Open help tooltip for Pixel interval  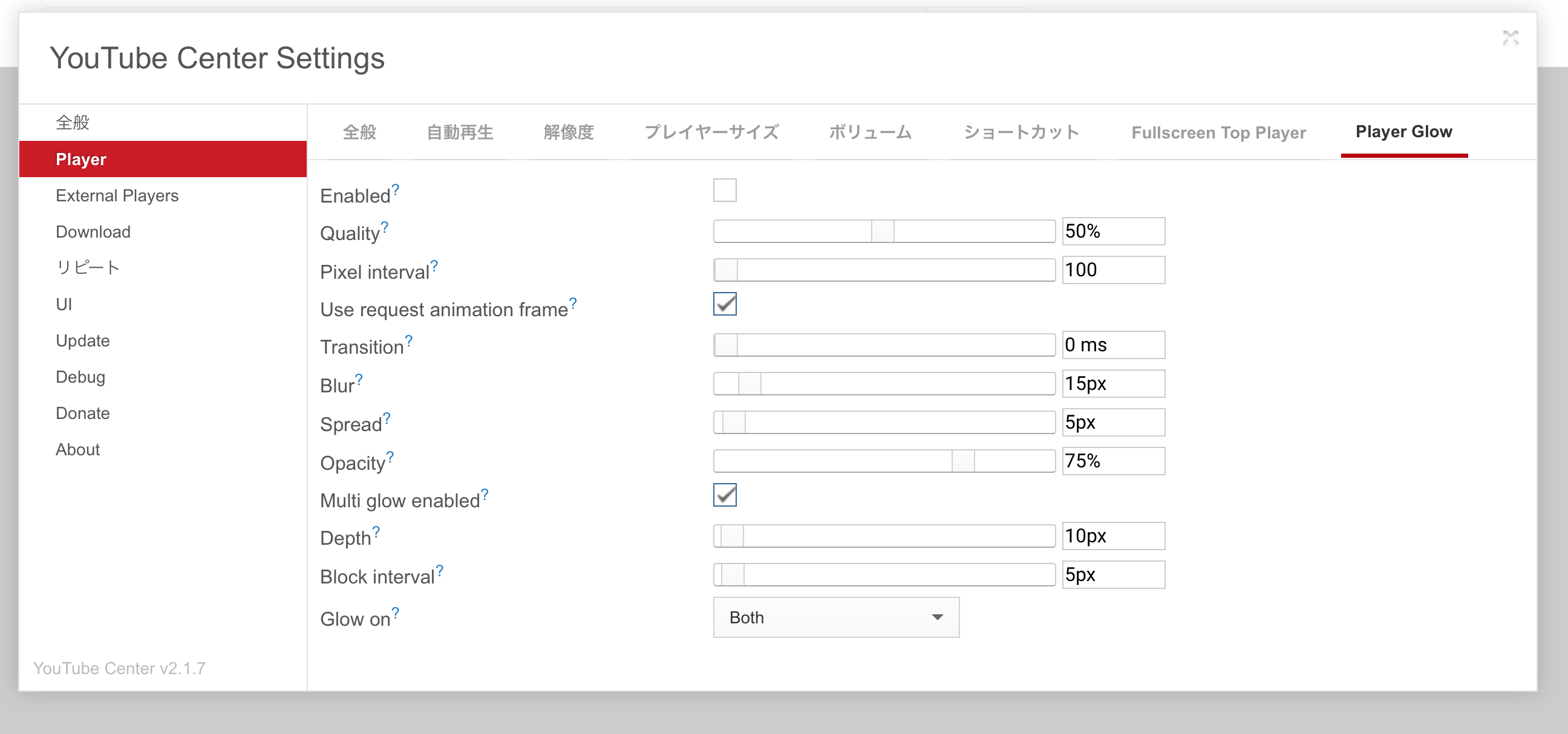pyautogui.click(x=434, y=266)
